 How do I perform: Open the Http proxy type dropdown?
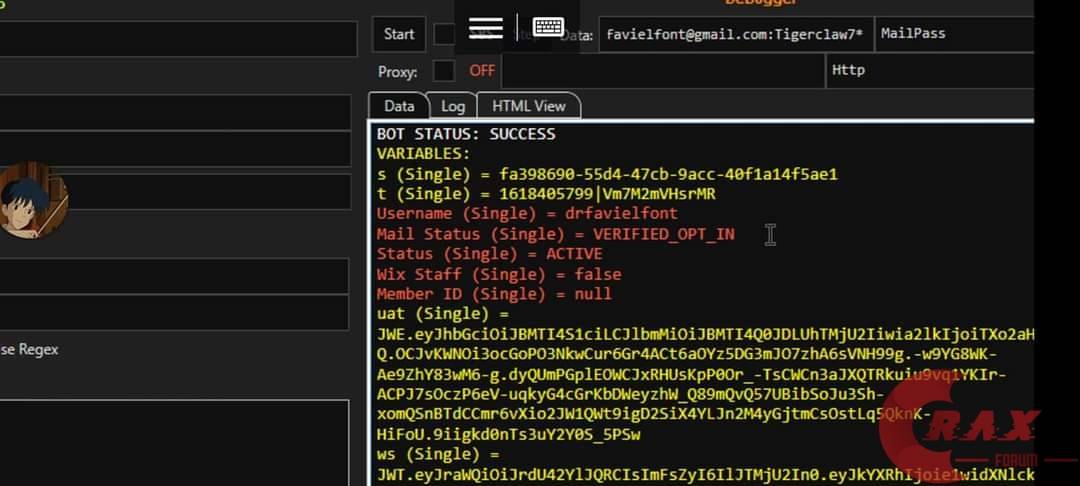pyautogui.click(x=930, y=70)
